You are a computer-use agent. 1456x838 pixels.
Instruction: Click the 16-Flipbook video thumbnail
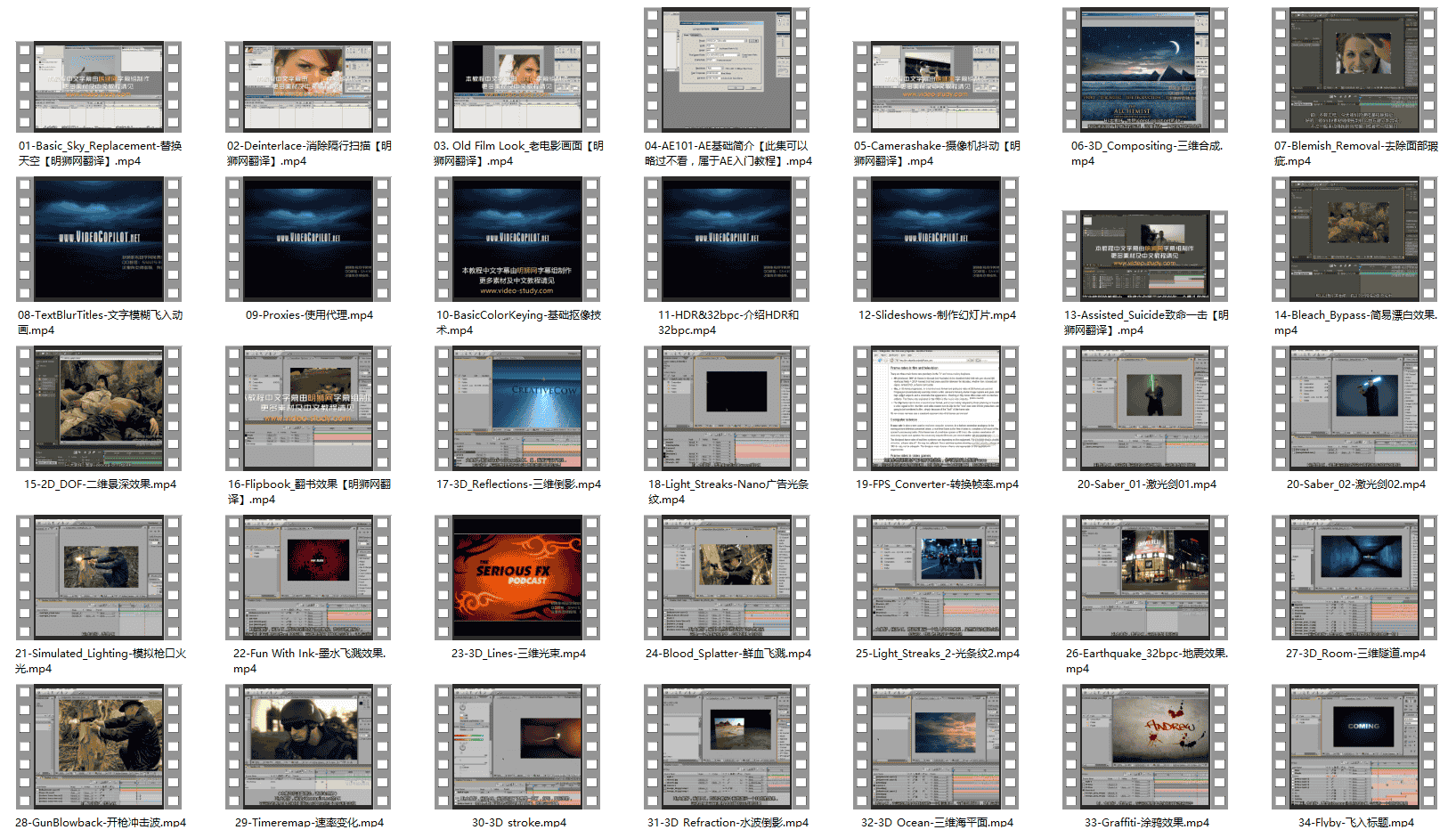coord(308,408)
